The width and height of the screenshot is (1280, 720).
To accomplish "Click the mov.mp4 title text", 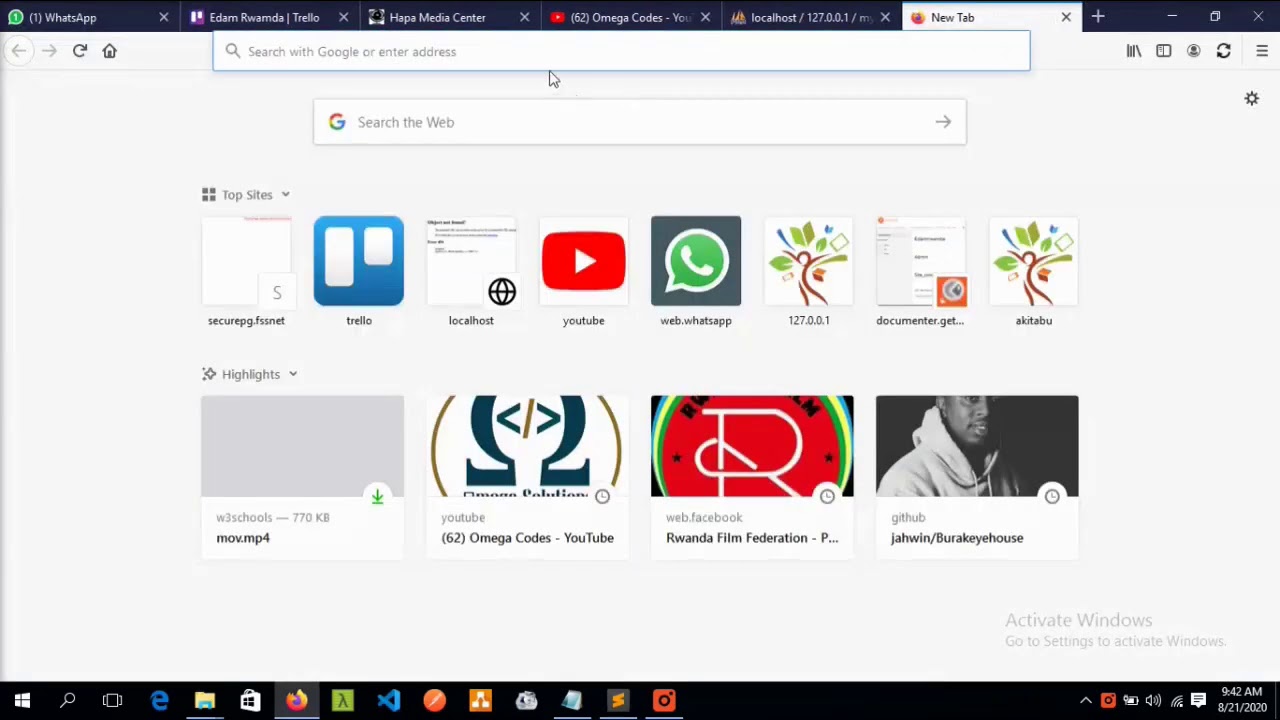I will click(x=243, y=538).
